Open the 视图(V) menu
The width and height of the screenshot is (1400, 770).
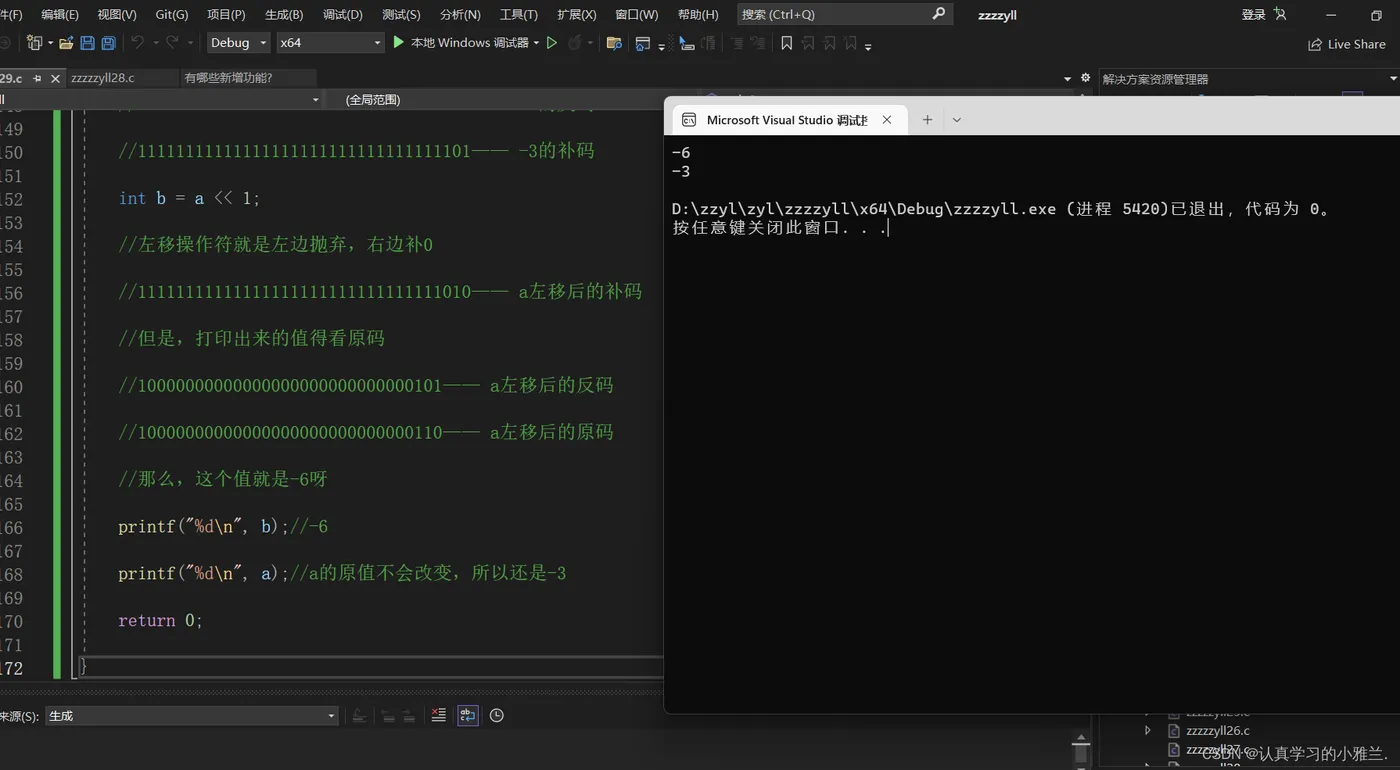tap(117, 14)
